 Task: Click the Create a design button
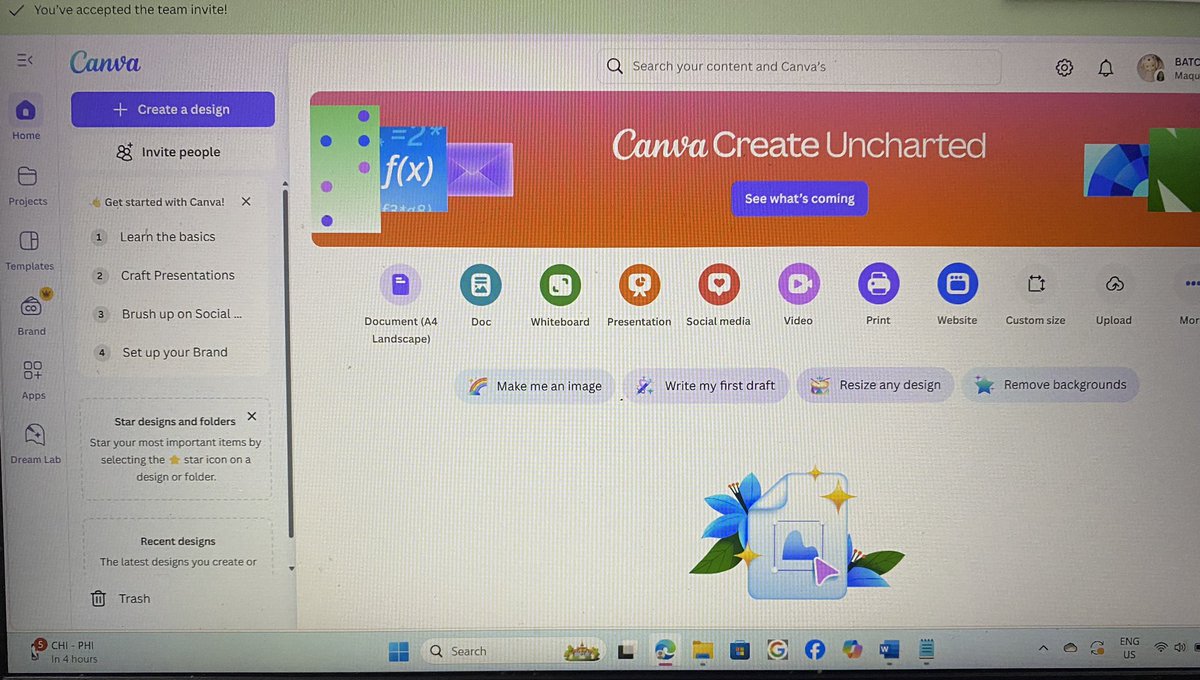click(x=173, y=109)
